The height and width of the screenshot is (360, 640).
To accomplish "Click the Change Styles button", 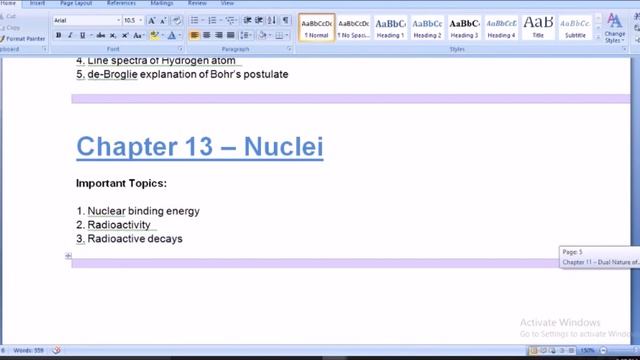I will pos(615,29).
